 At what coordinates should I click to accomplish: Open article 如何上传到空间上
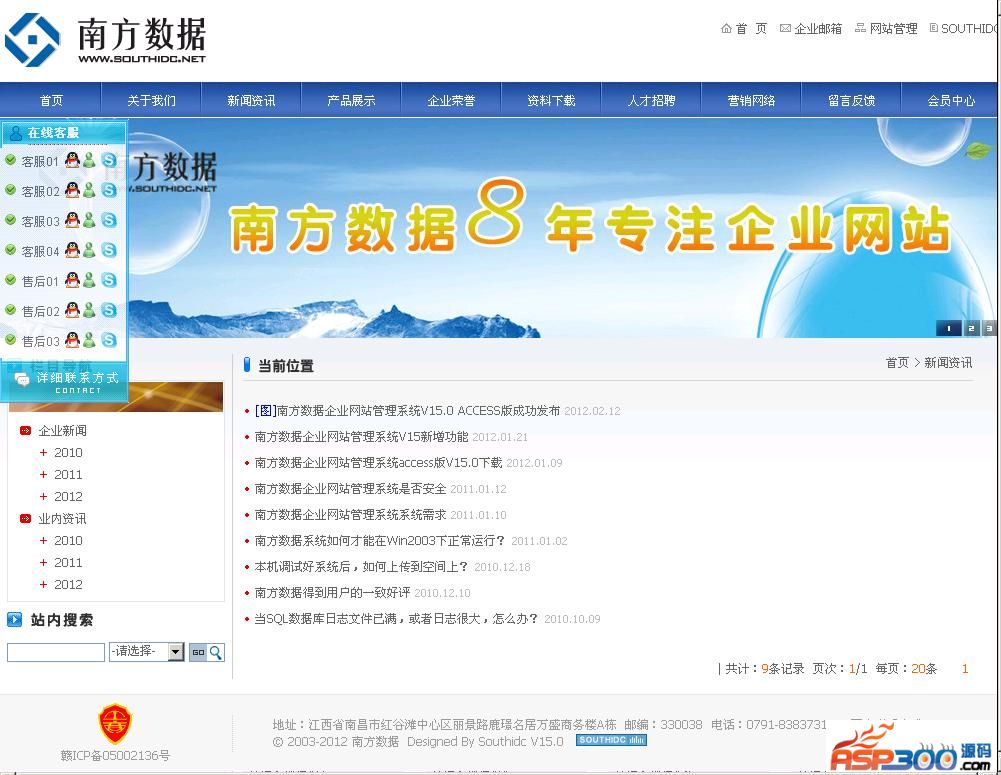click(361, 567)
